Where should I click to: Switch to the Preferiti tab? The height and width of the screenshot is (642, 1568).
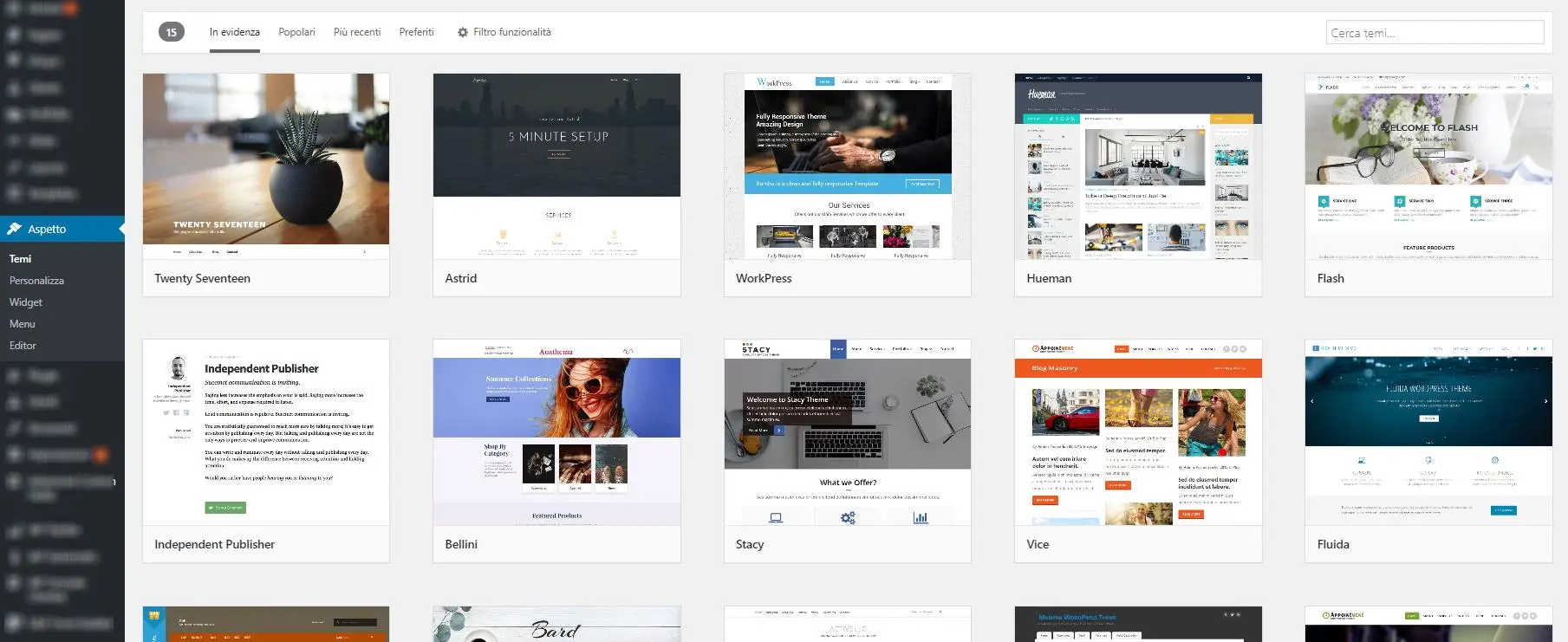click(x=417, y=32)
